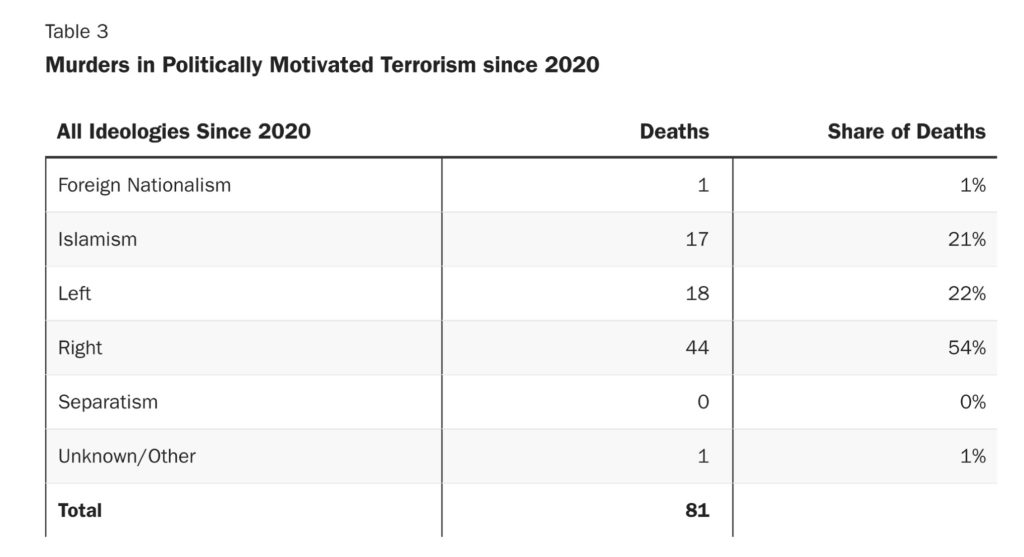Select the Islamism deaths value 17
Screen dimensions: 1024x557
coord(697,239)
